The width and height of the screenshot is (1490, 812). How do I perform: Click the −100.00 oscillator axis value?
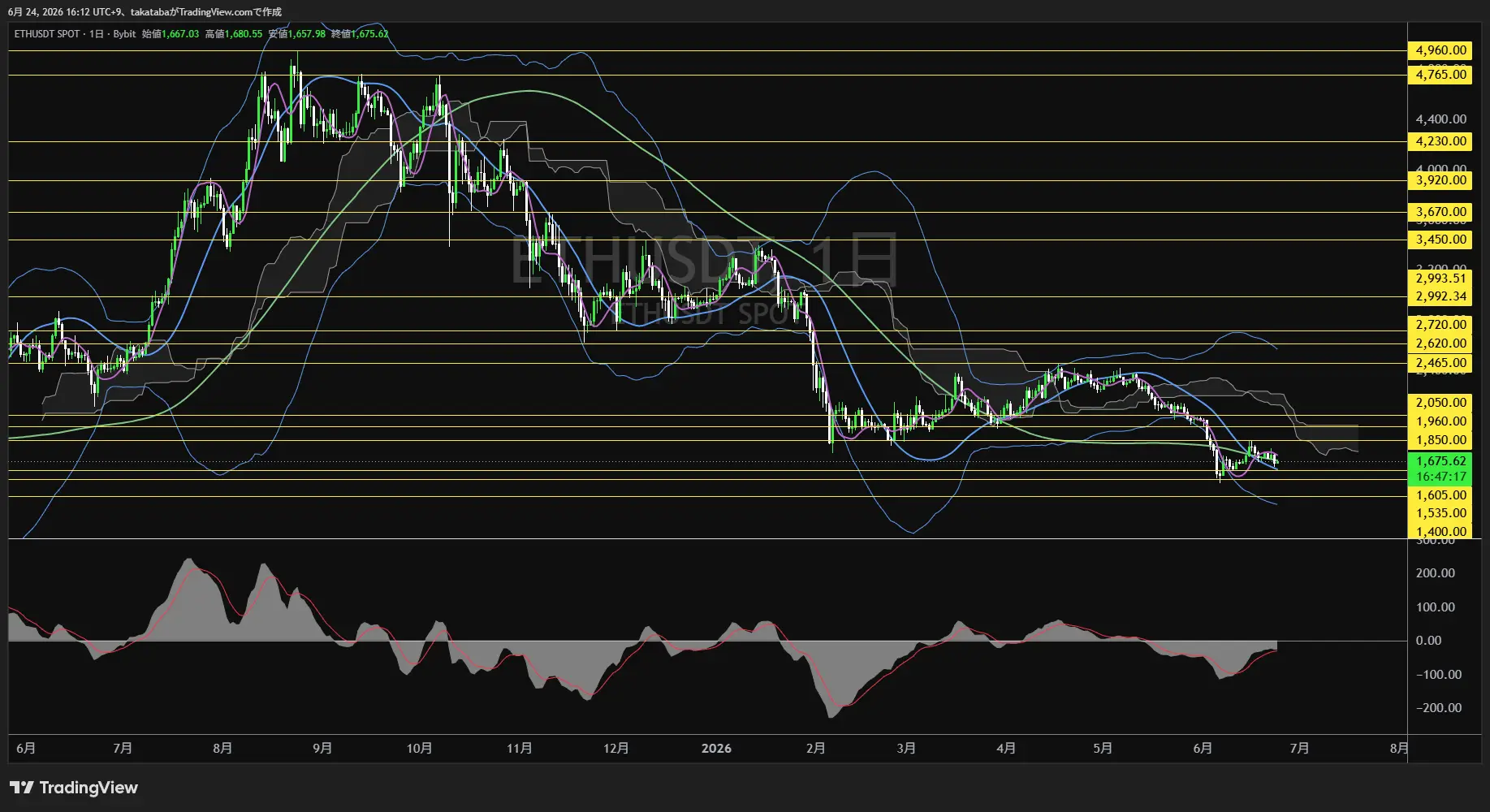pyautogui.click(x=1438, y=675)
